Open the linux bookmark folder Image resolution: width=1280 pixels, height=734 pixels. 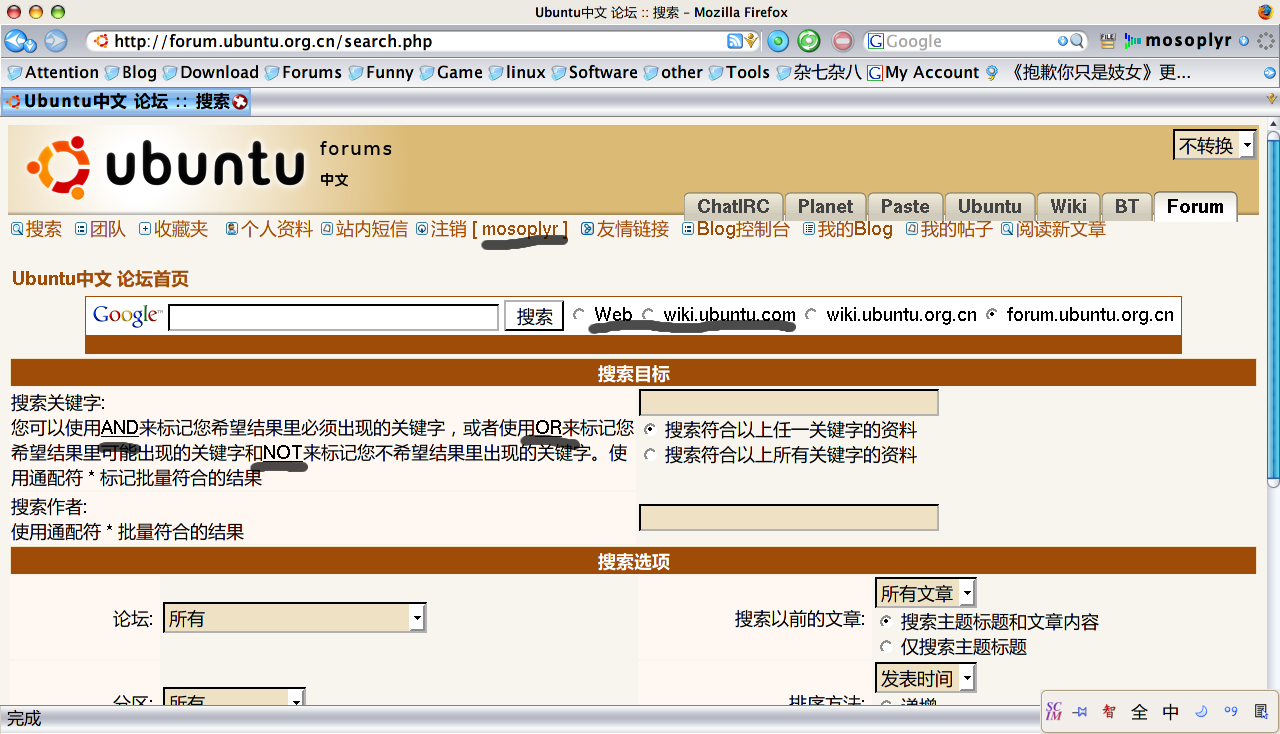tap(516, 72)
